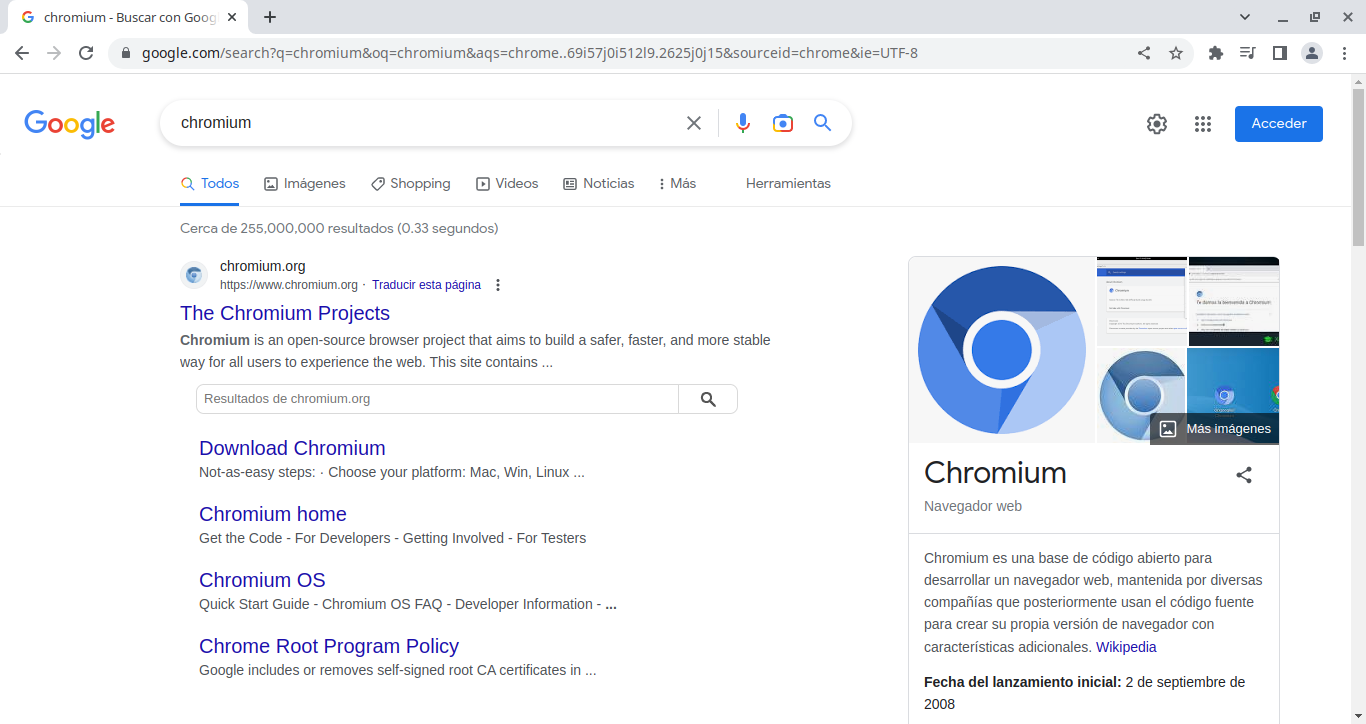Open Herramientas search tools
This screenshot has height=724, width=1366.
tap(788, 184)
